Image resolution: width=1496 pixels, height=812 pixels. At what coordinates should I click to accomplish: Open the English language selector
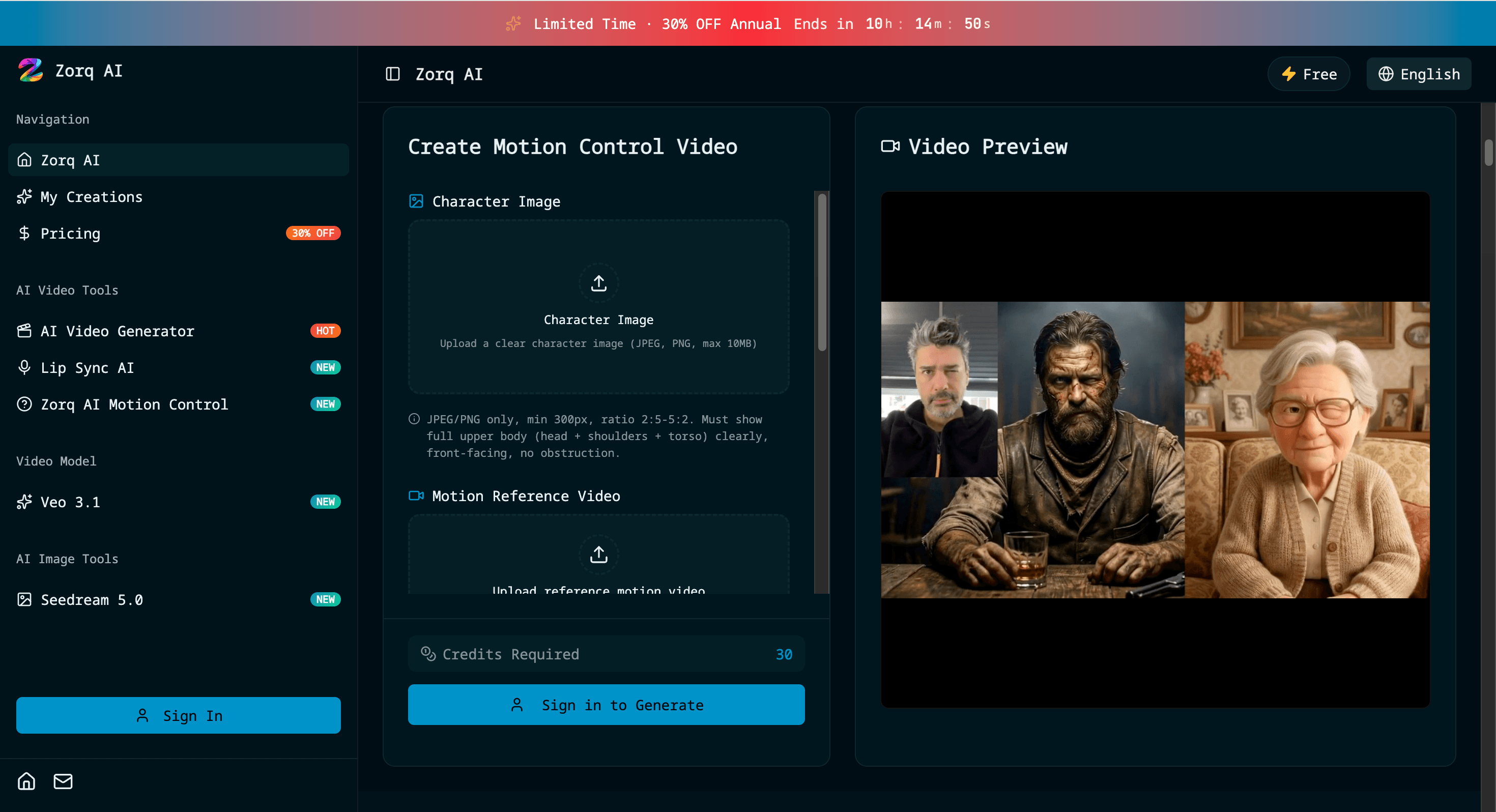coord(1418,74)
